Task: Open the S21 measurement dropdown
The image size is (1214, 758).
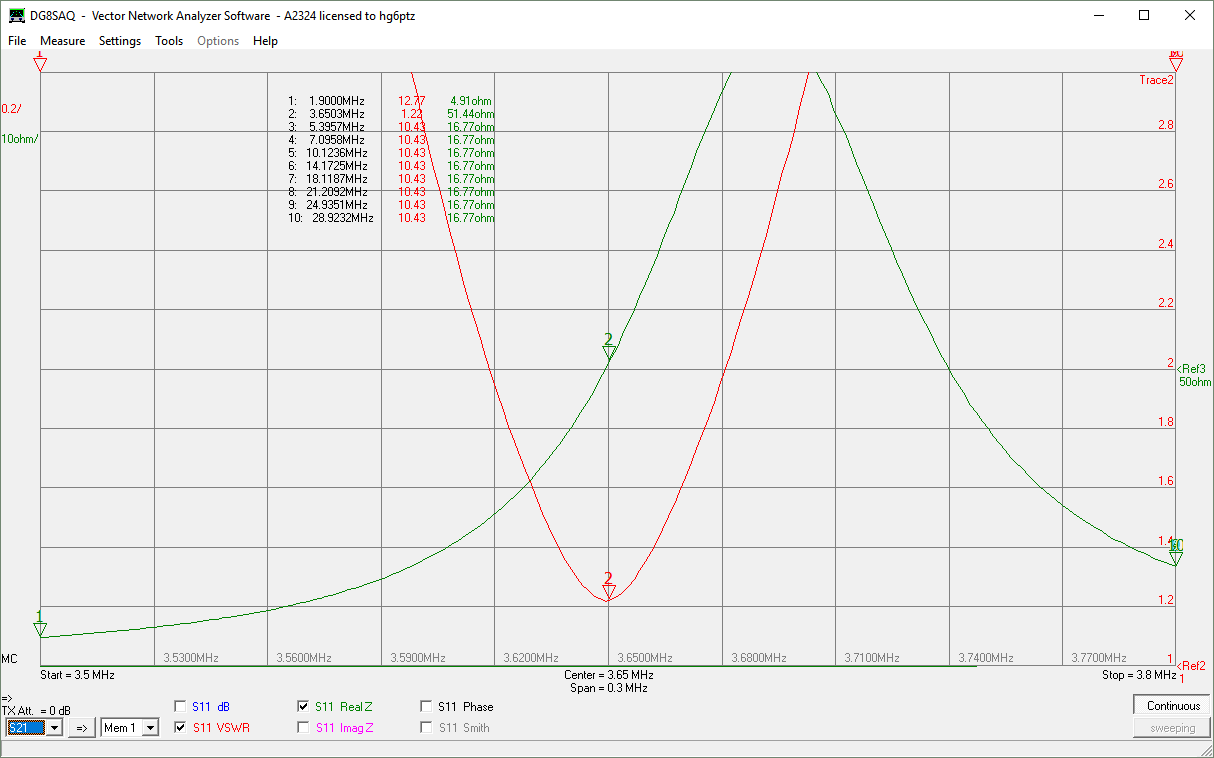Action: point(55,728)
